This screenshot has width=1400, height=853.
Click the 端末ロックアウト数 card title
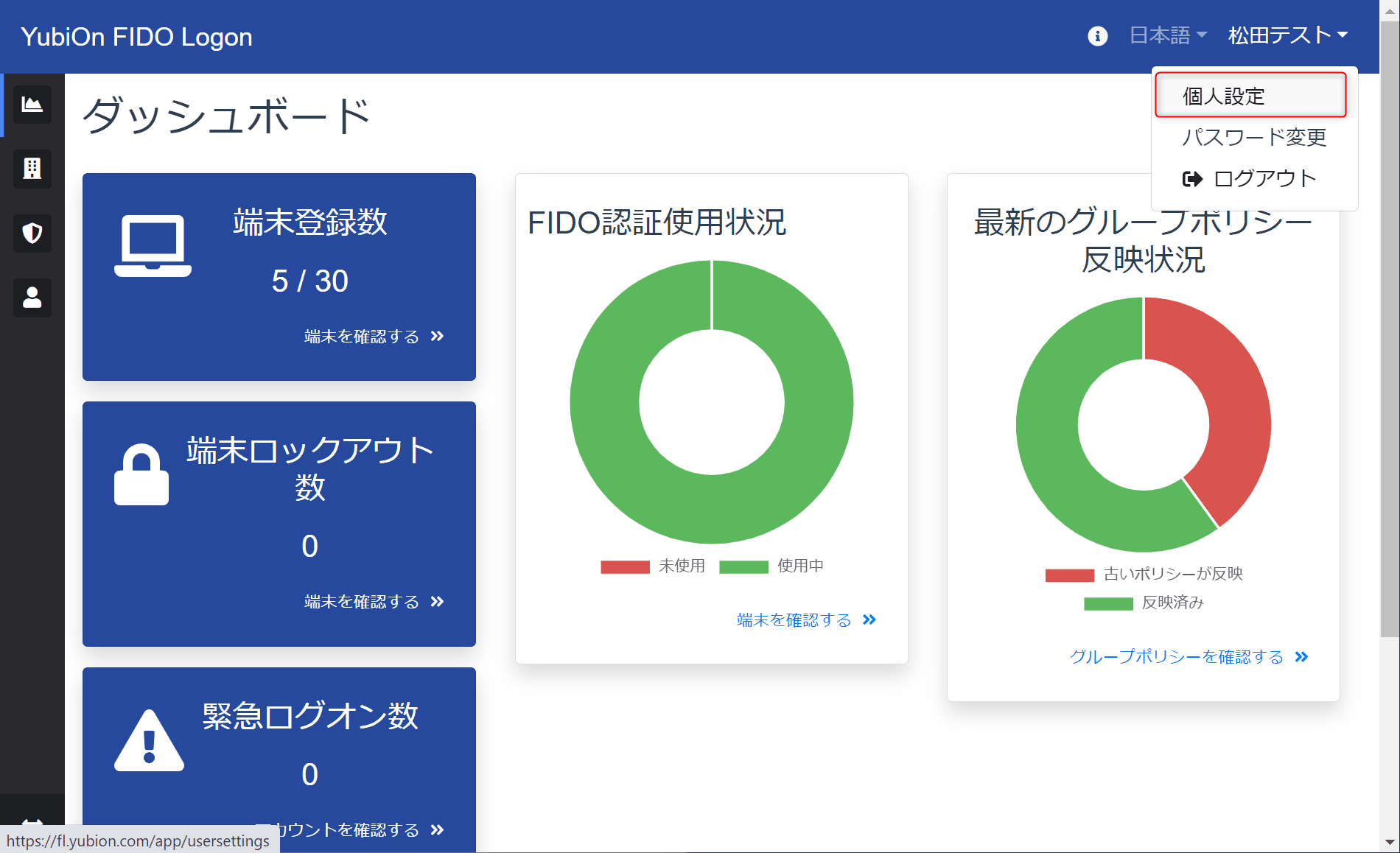(x=309, y=468)
